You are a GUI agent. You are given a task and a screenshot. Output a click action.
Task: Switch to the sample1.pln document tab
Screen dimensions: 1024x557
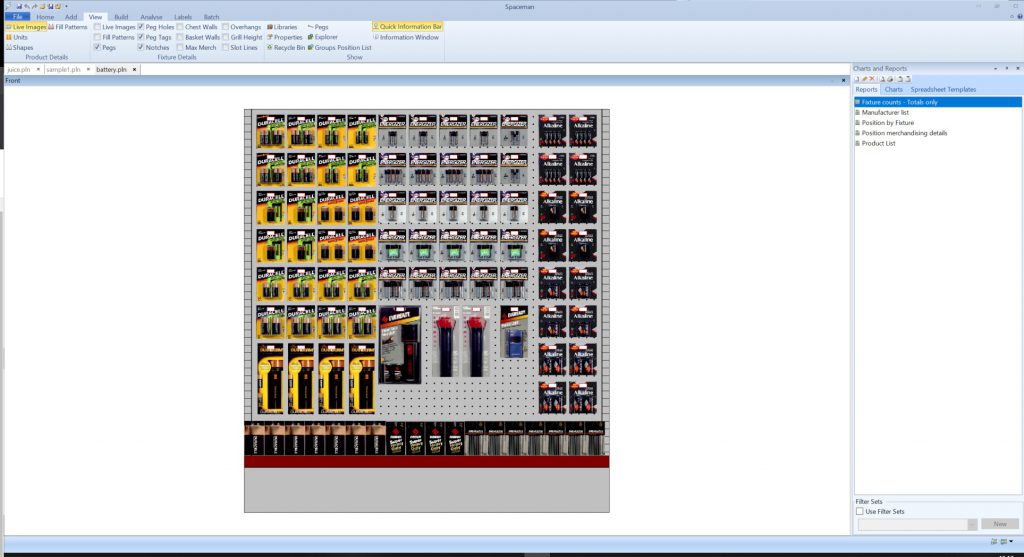click(63, 69)
